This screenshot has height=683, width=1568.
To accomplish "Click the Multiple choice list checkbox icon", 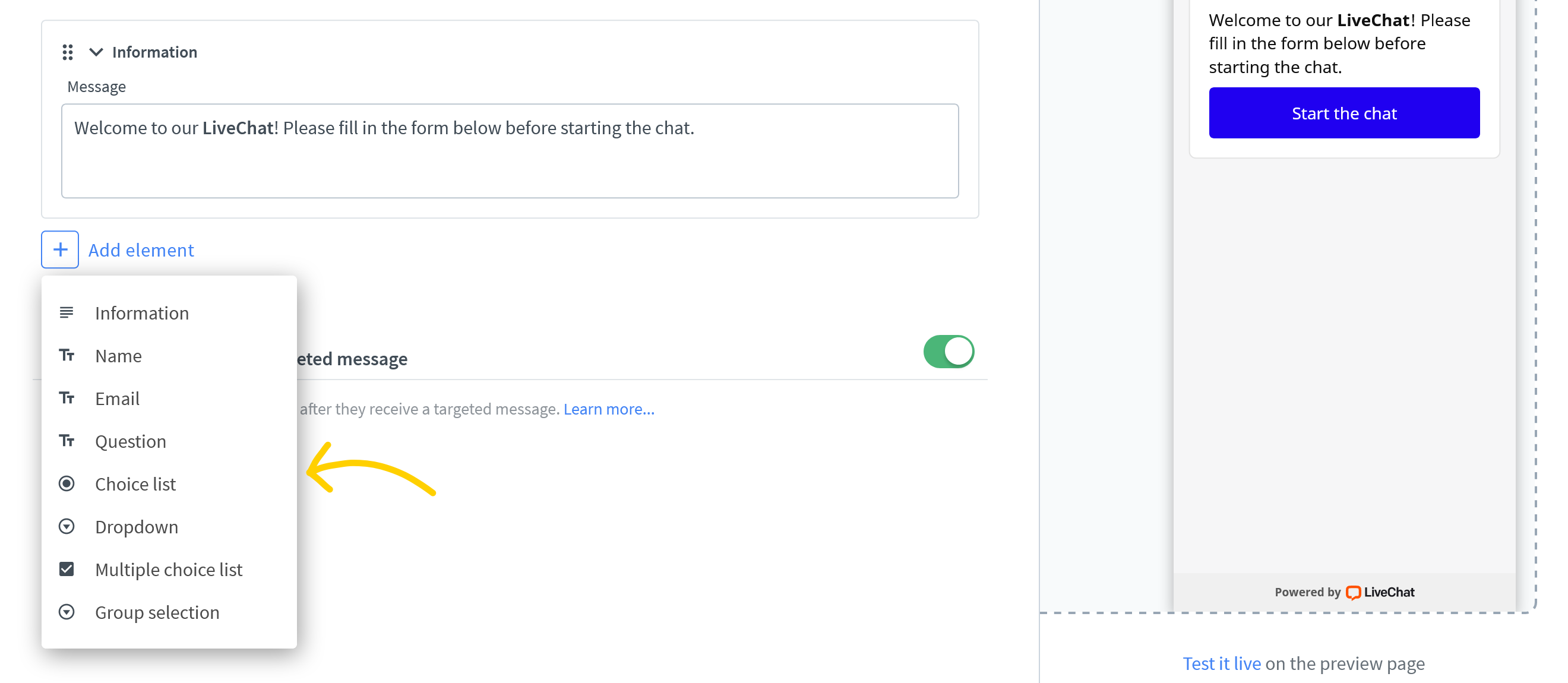I will click(67, 568).
